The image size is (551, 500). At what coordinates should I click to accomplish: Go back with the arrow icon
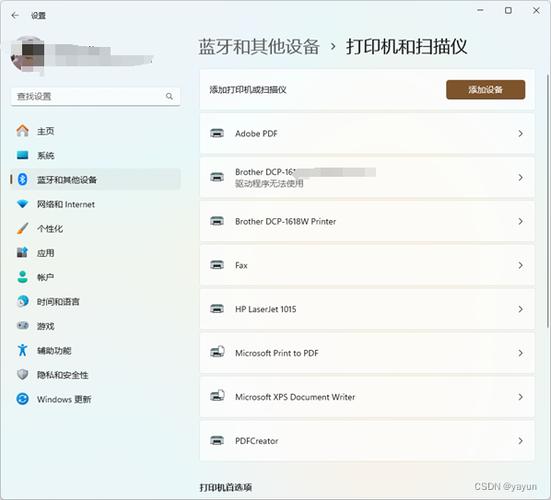15,15
